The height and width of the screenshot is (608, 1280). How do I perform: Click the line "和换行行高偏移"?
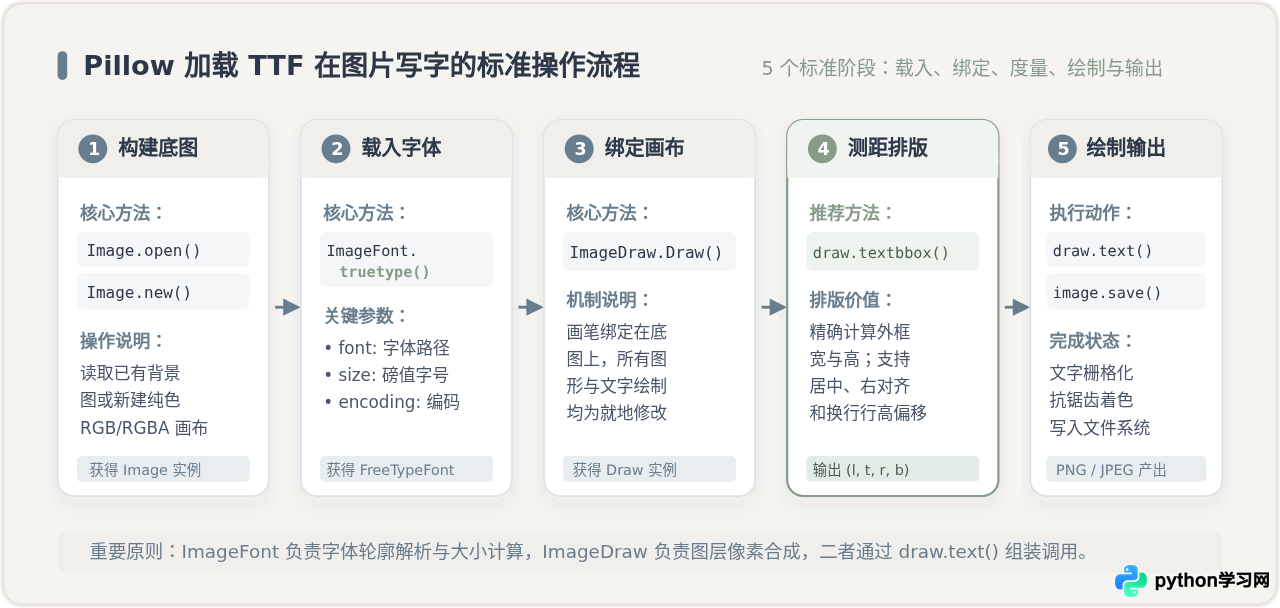pyautogui.click(x=868, y=412)
